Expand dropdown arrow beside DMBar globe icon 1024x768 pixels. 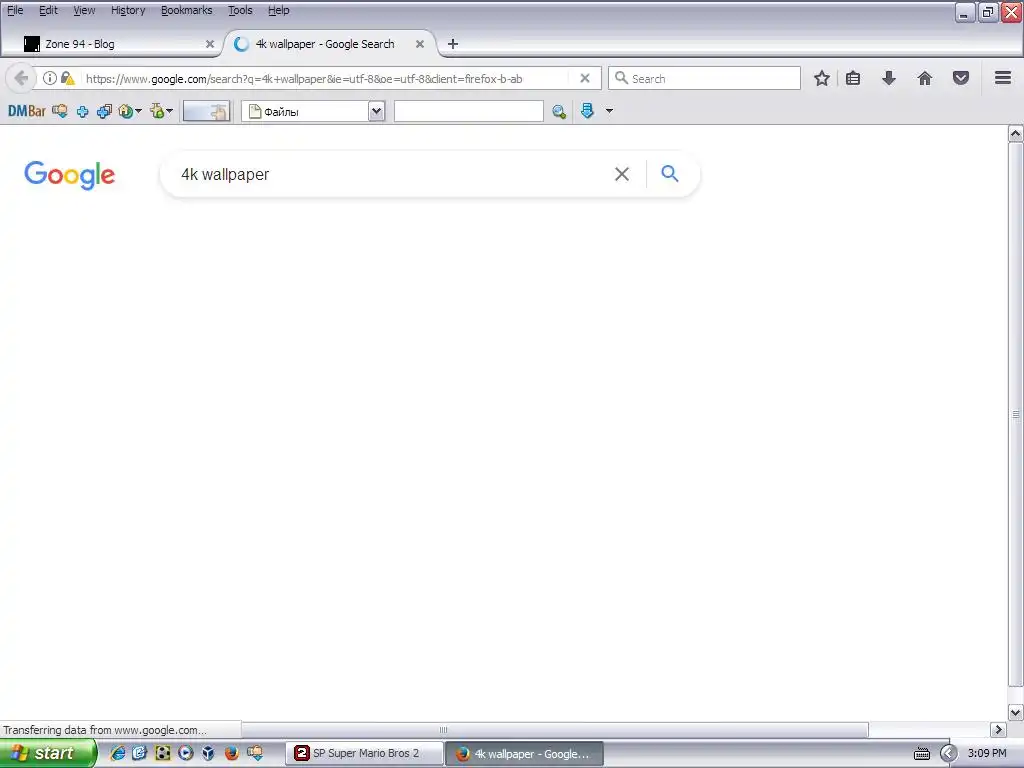click(138, 112)
